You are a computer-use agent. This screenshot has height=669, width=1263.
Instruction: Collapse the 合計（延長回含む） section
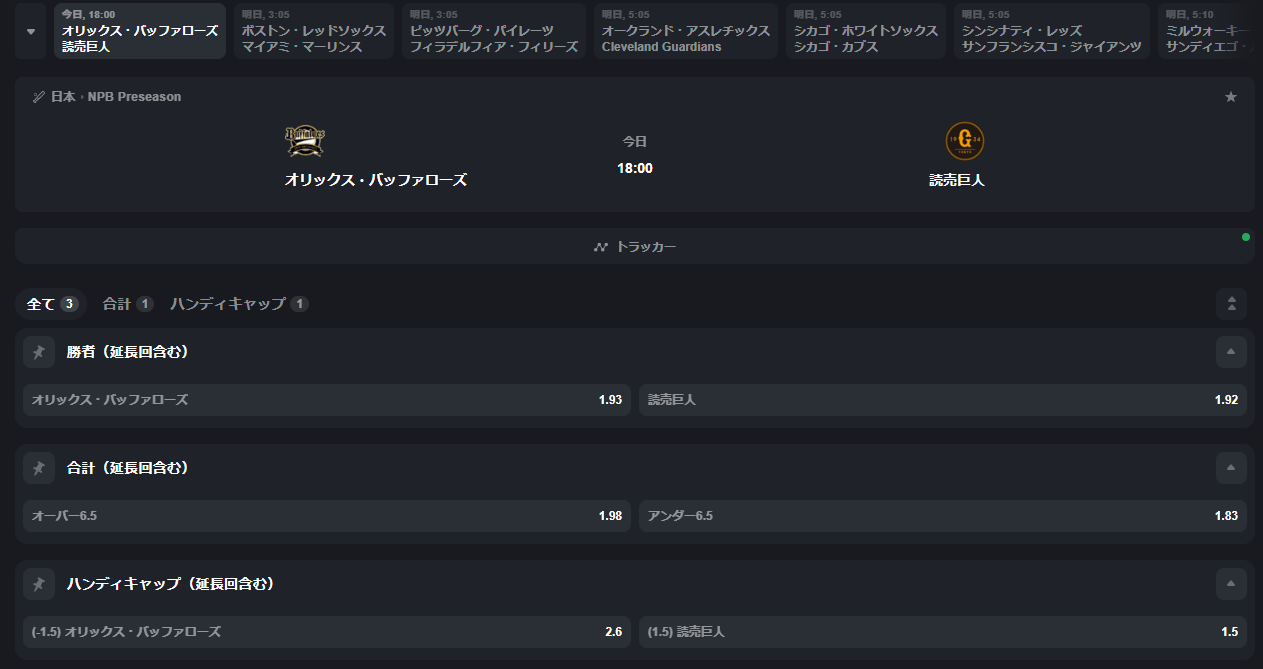1231,468
